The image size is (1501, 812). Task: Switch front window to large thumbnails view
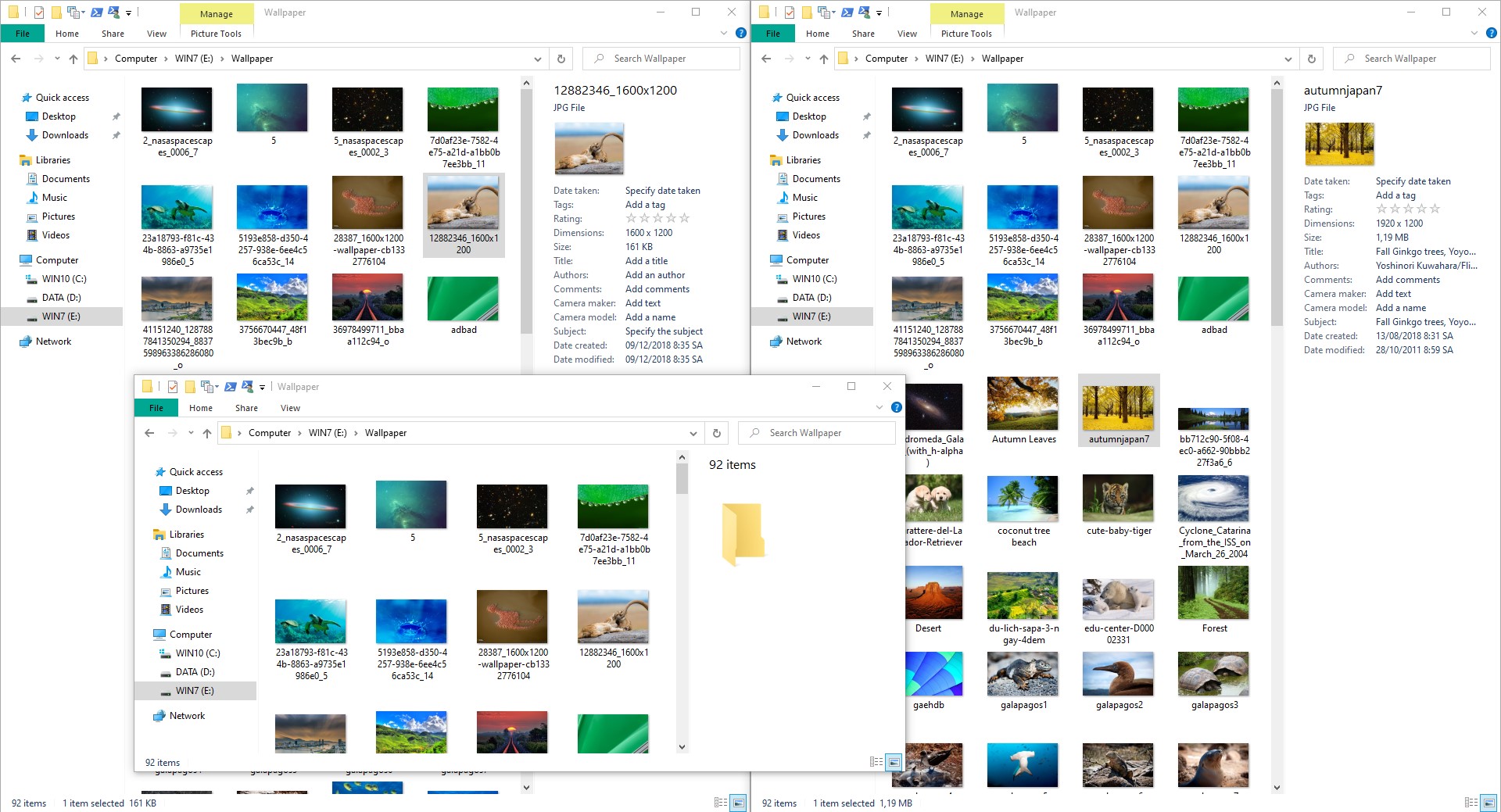click(x=894, y=762)
